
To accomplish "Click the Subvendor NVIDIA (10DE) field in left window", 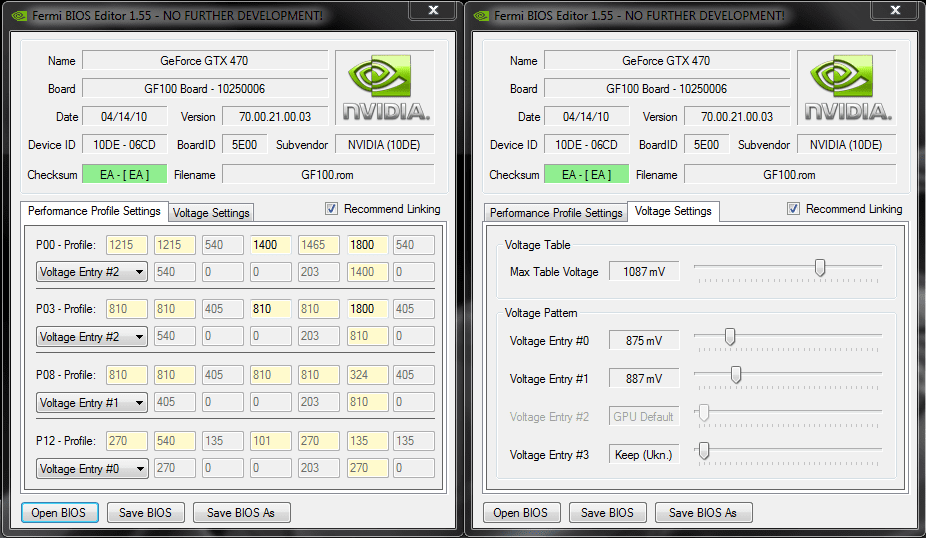I will (384, 145).
